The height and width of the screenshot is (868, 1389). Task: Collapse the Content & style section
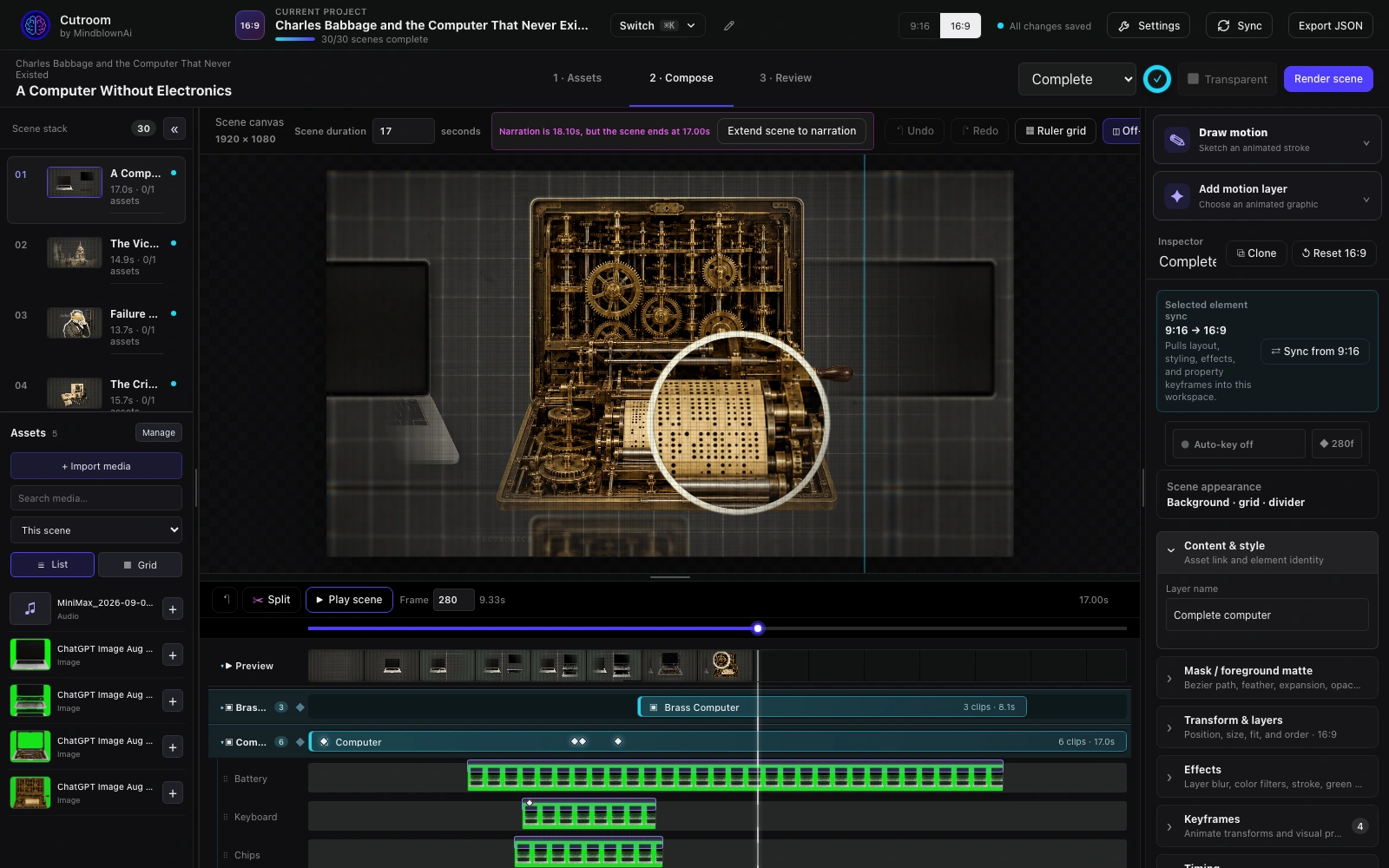point(1267,553)
